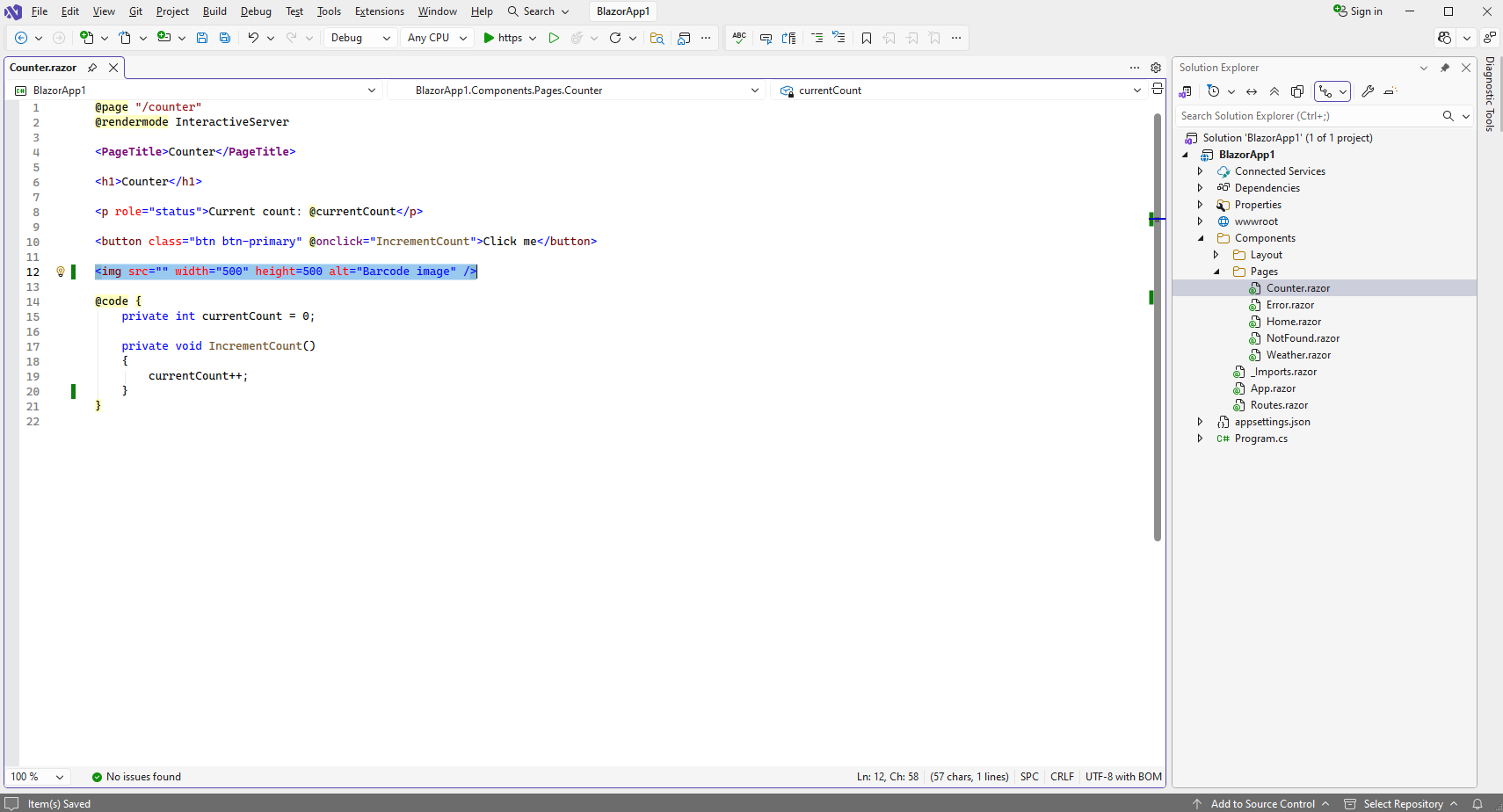The width and height of the screenshot is (1503, 812).
Task: Click the Save All toolbar icon
Action: (225, 38)
